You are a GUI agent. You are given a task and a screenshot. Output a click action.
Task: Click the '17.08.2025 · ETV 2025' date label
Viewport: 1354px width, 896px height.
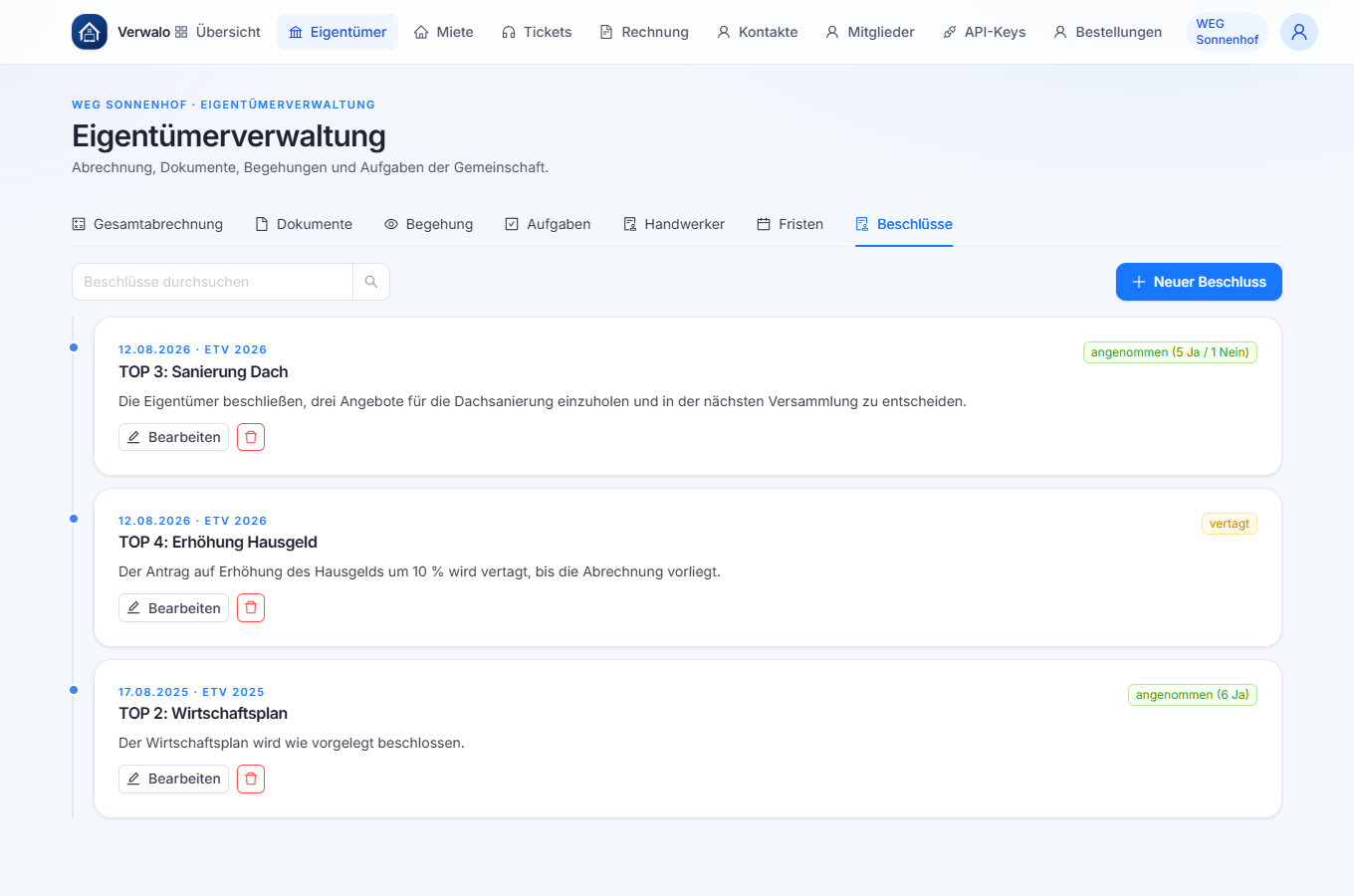191,692
